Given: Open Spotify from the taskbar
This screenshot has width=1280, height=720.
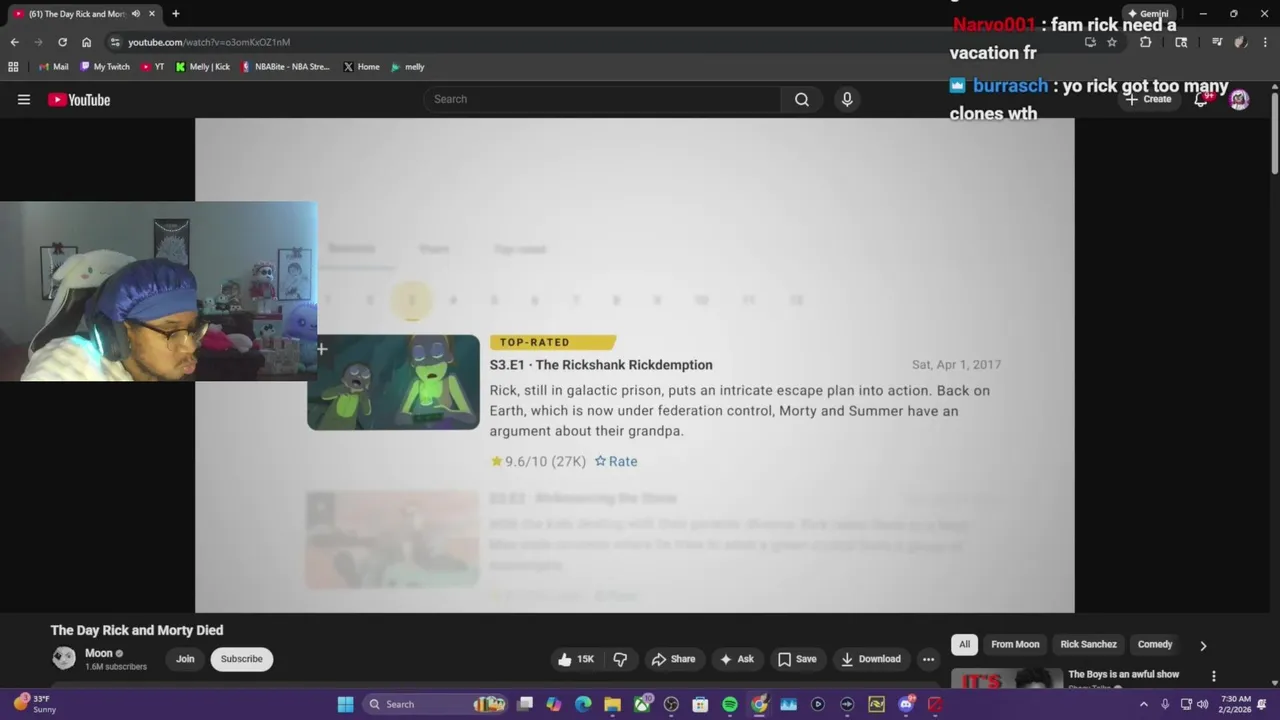Looking at the screenshot, I should coord(730,704).
